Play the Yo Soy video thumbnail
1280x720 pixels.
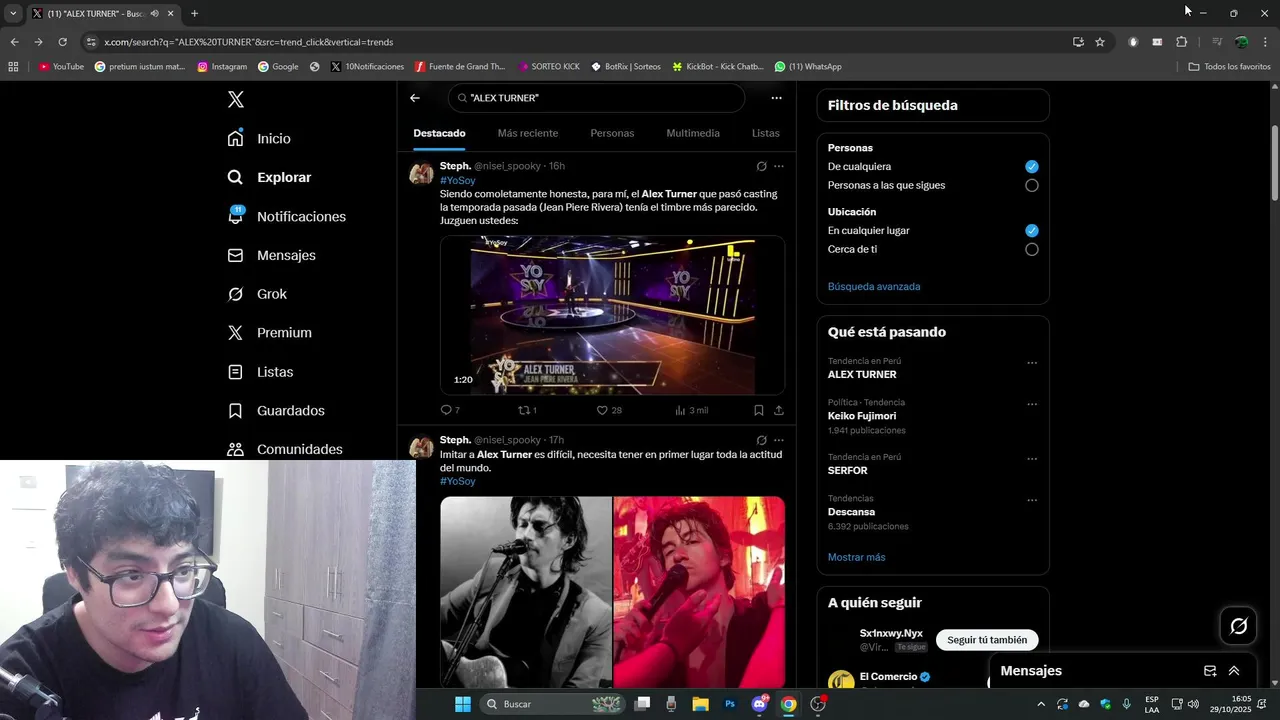(612, 315)
